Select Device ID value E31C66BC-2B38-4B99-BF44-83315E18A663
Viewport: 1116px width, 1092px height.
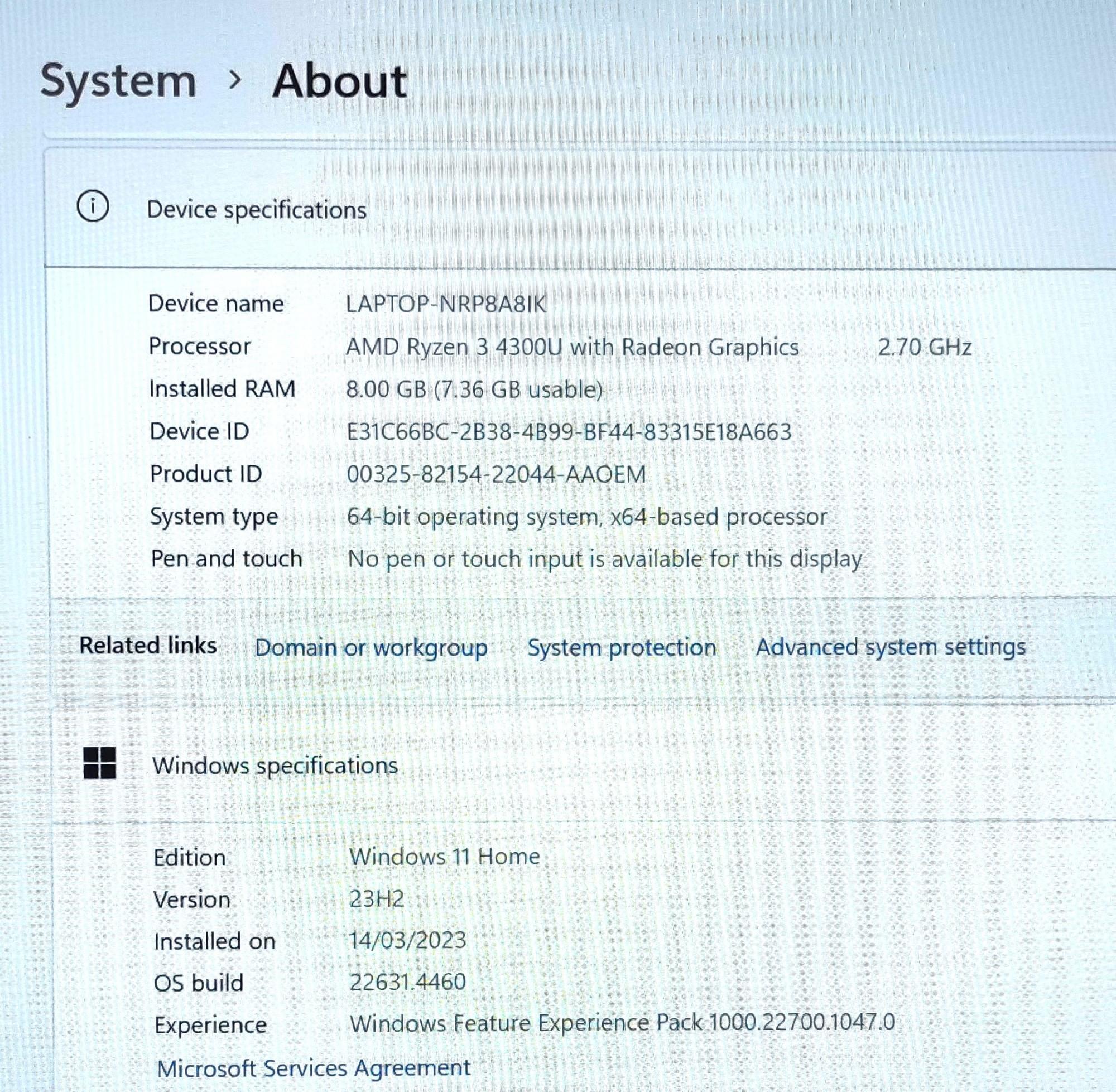(569, 432)
